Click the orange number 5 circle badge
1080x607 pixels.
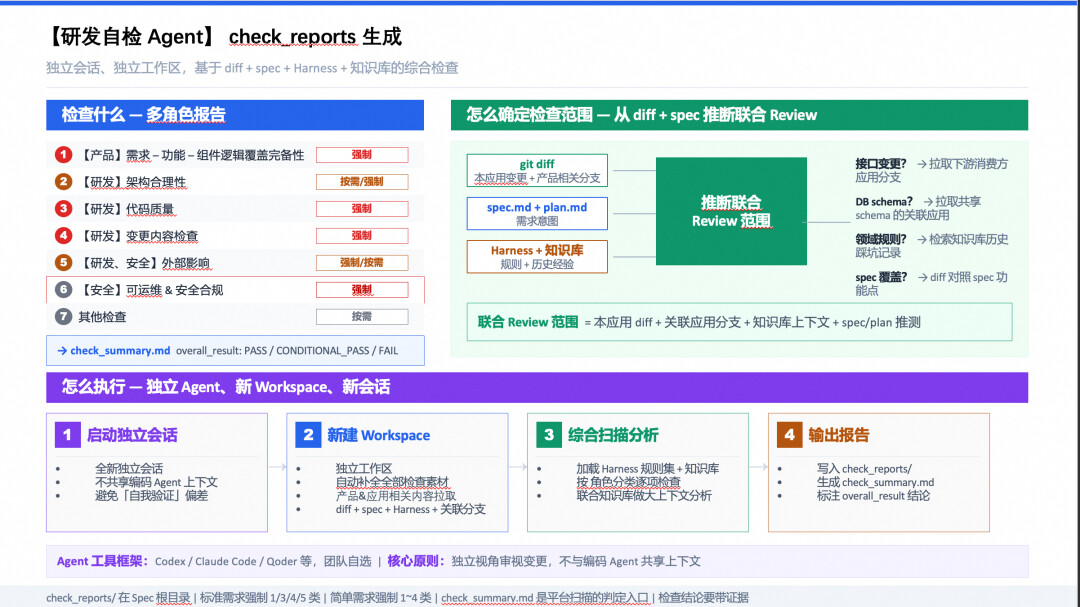coord(63,263)
